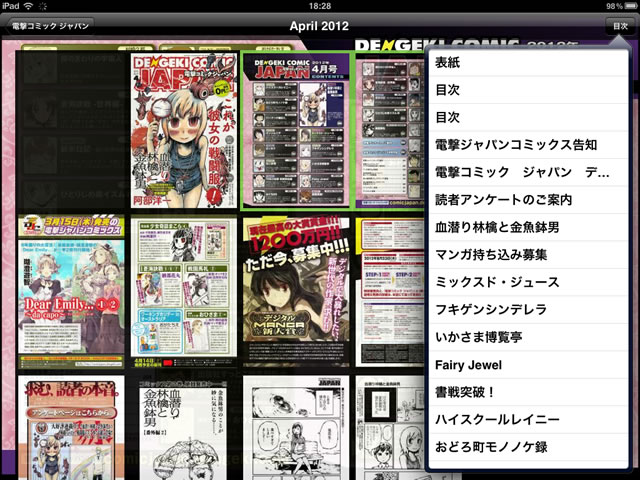Open 書戦突破！ chapter
The width and height of the screenshot is (640, 480).
[529, 392]
